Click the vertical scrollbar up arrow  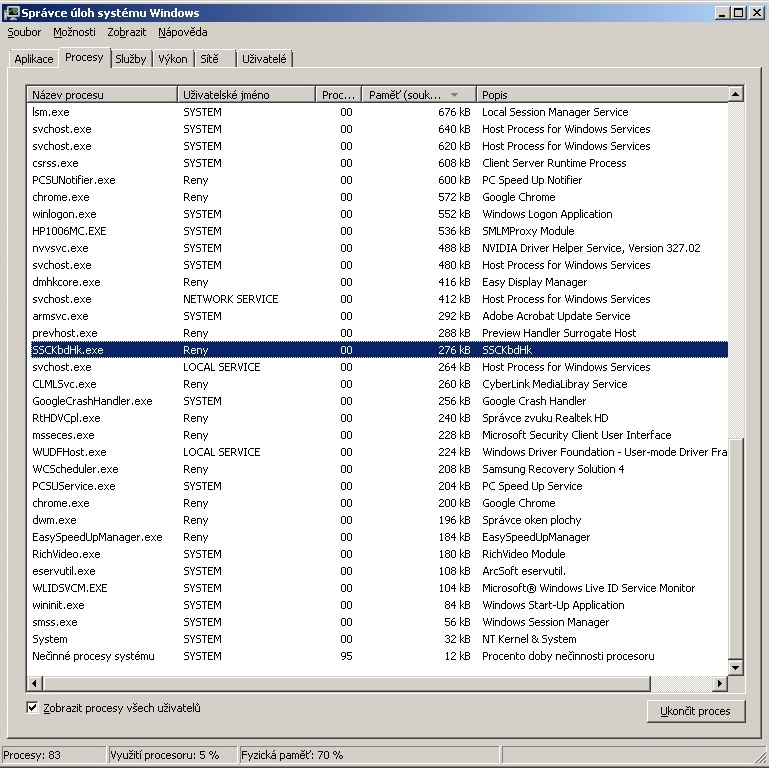(x=736, y=95)
